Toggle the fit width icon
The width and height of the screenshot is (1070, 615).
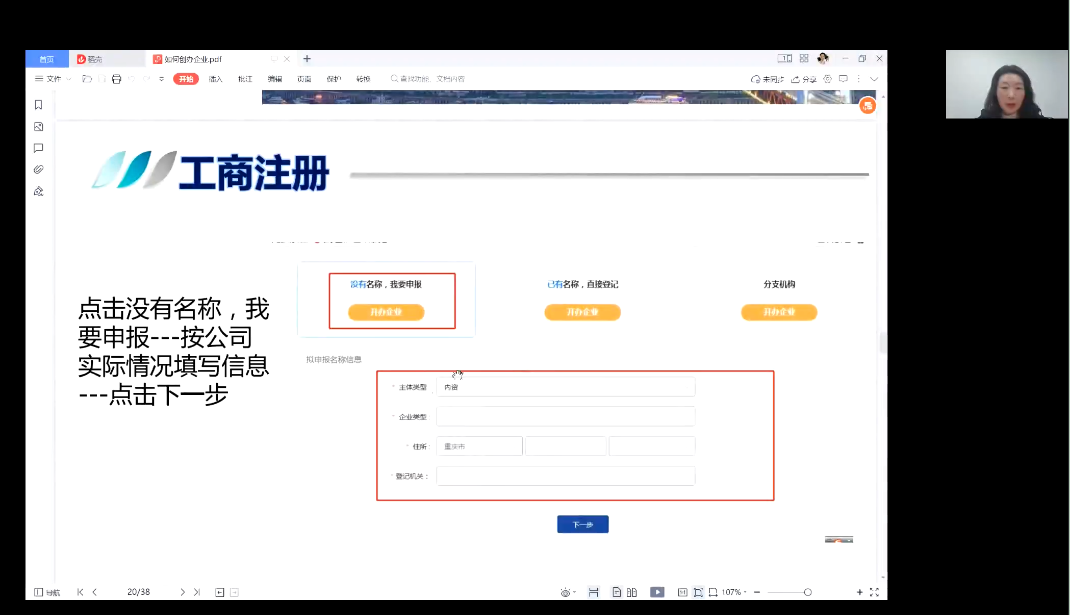(x=713, y=592)
